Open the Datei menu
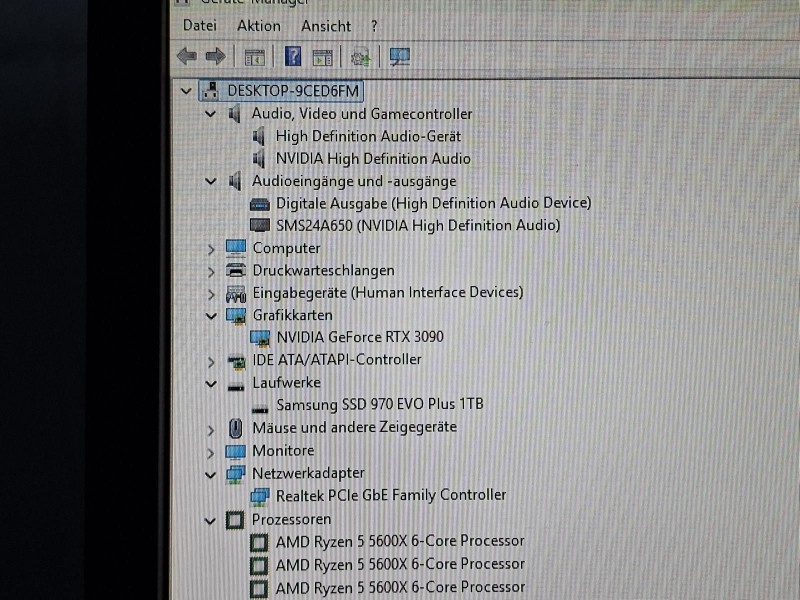800x600 pixels. coord(200,25)
